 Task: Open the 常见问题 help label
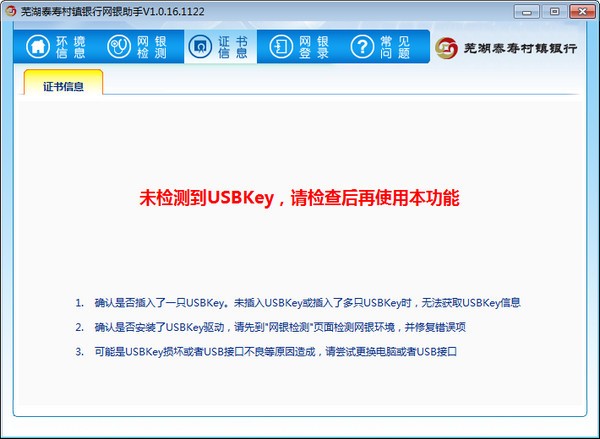click(394, 47)
